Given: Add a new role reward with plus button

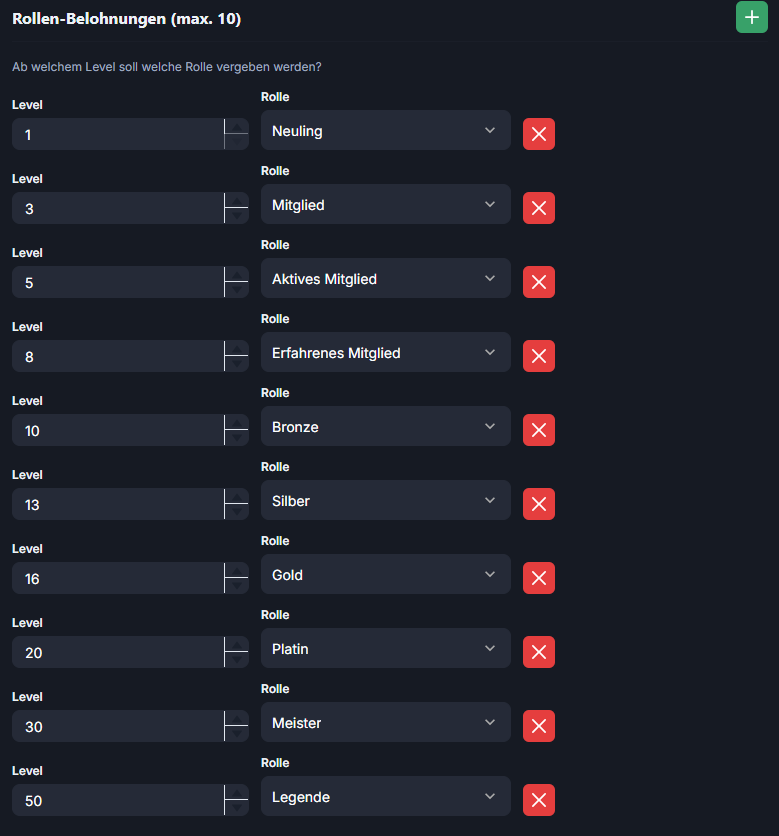Looking at the screenshot, I should (751, 17).
